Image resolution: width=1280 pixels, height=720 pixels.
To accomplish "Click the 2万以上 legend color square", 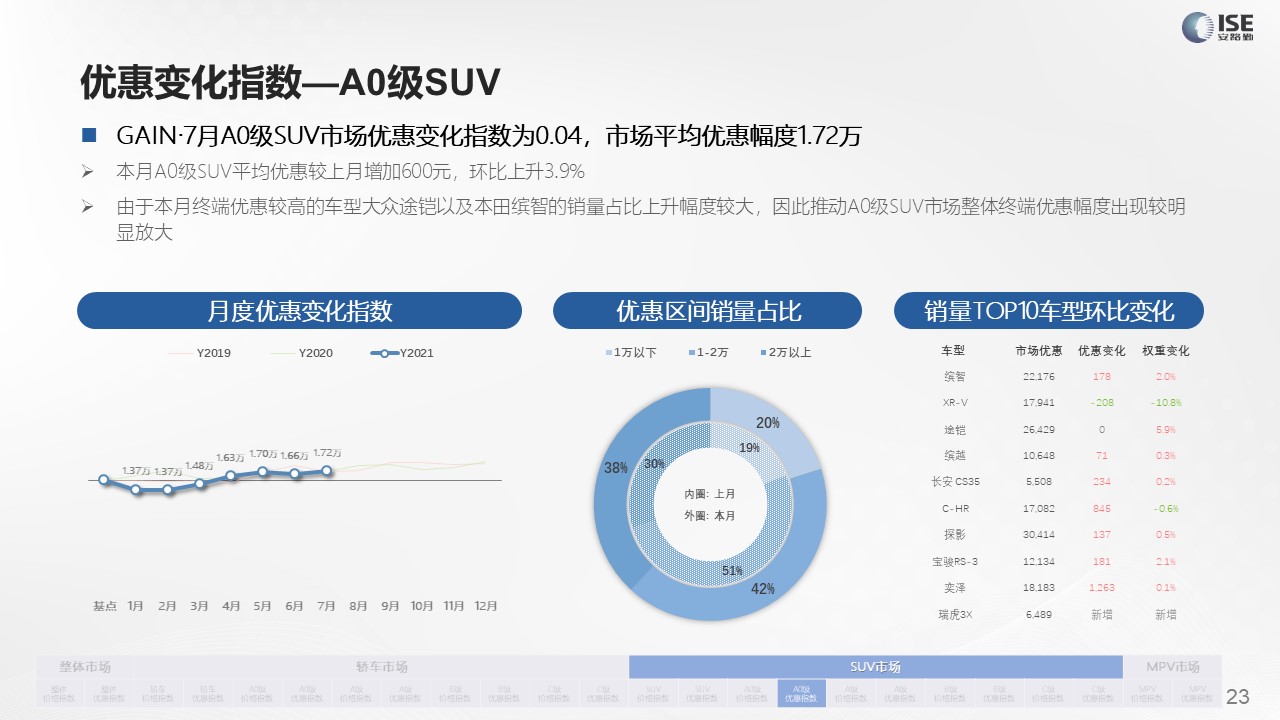I will 765,353.
